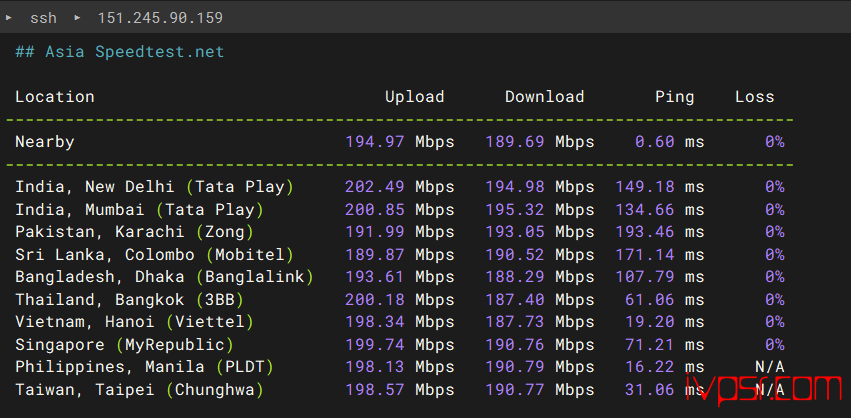This screenshot has width=851, height=418.
Task: Click 'Singapore (MyRepublic)' row
Action: click(124, 345)
